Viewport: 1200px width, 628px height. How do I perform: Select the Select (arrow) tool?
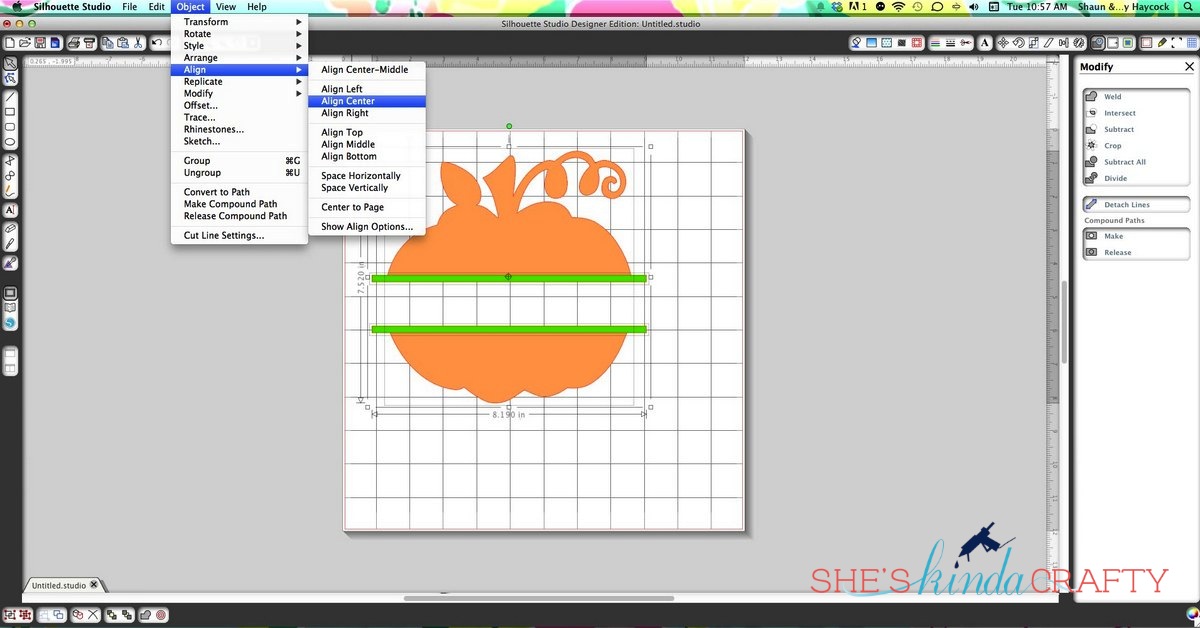pos(10,63)
